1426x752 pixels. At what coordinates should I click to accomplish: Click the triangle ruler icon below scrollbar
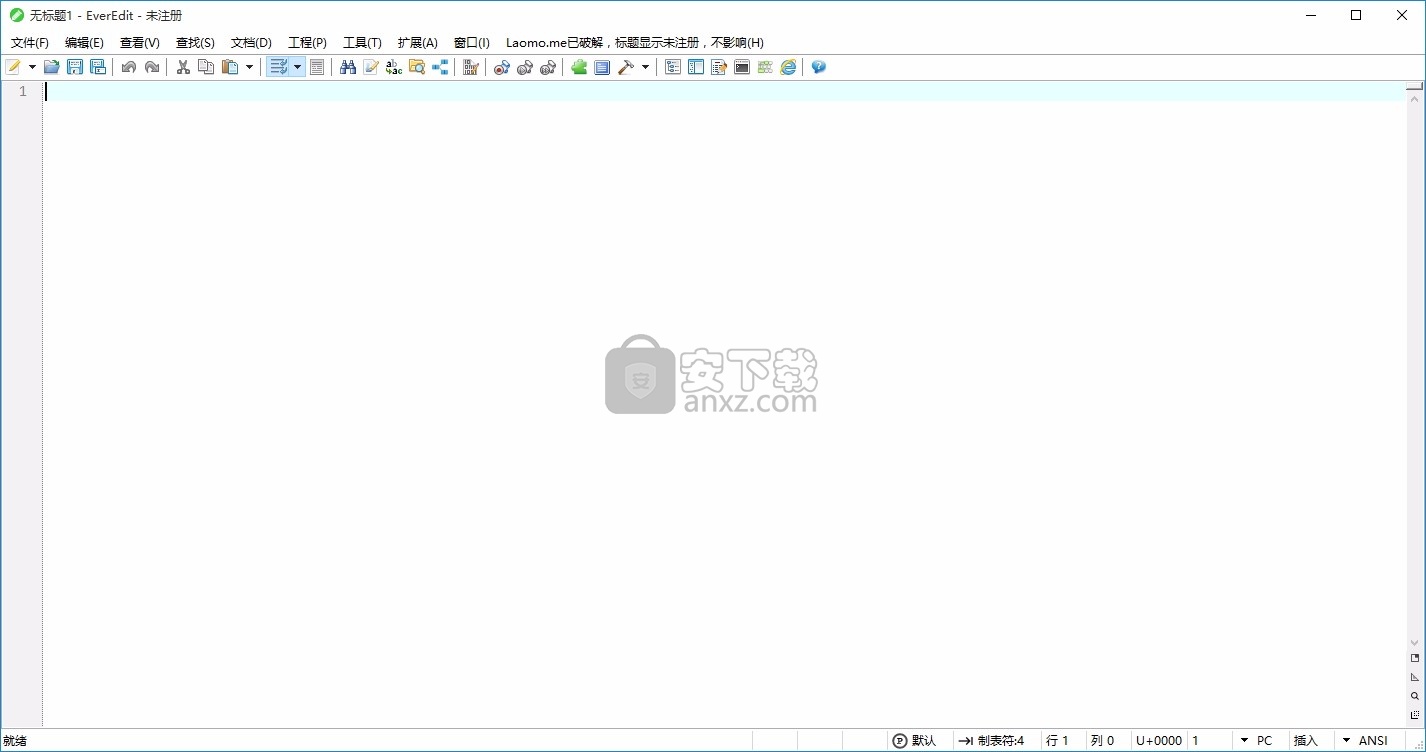pyautogui.click(x=1415, y=677)
